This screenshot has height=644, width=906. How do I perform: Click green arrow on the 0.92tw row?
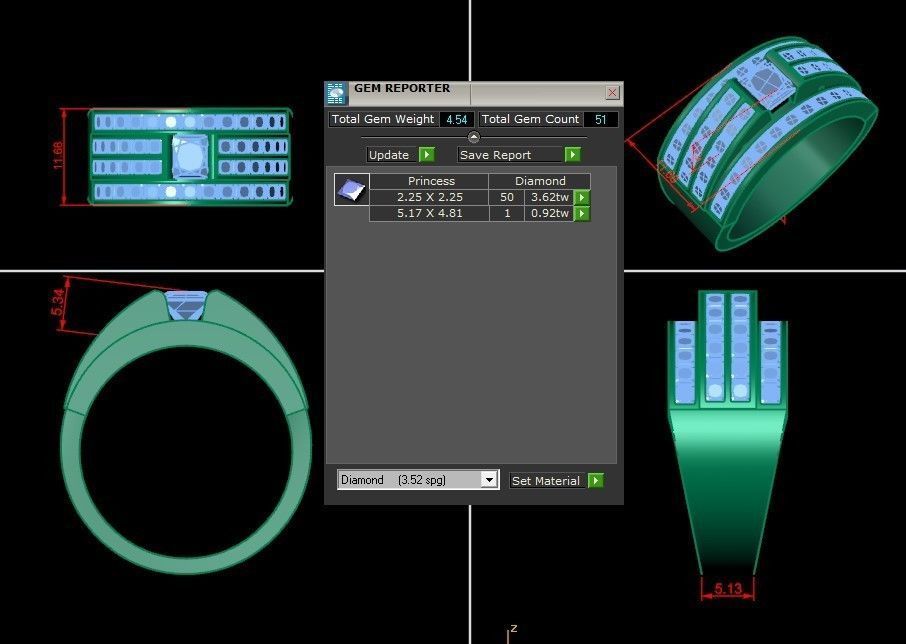tap(582, 214)
